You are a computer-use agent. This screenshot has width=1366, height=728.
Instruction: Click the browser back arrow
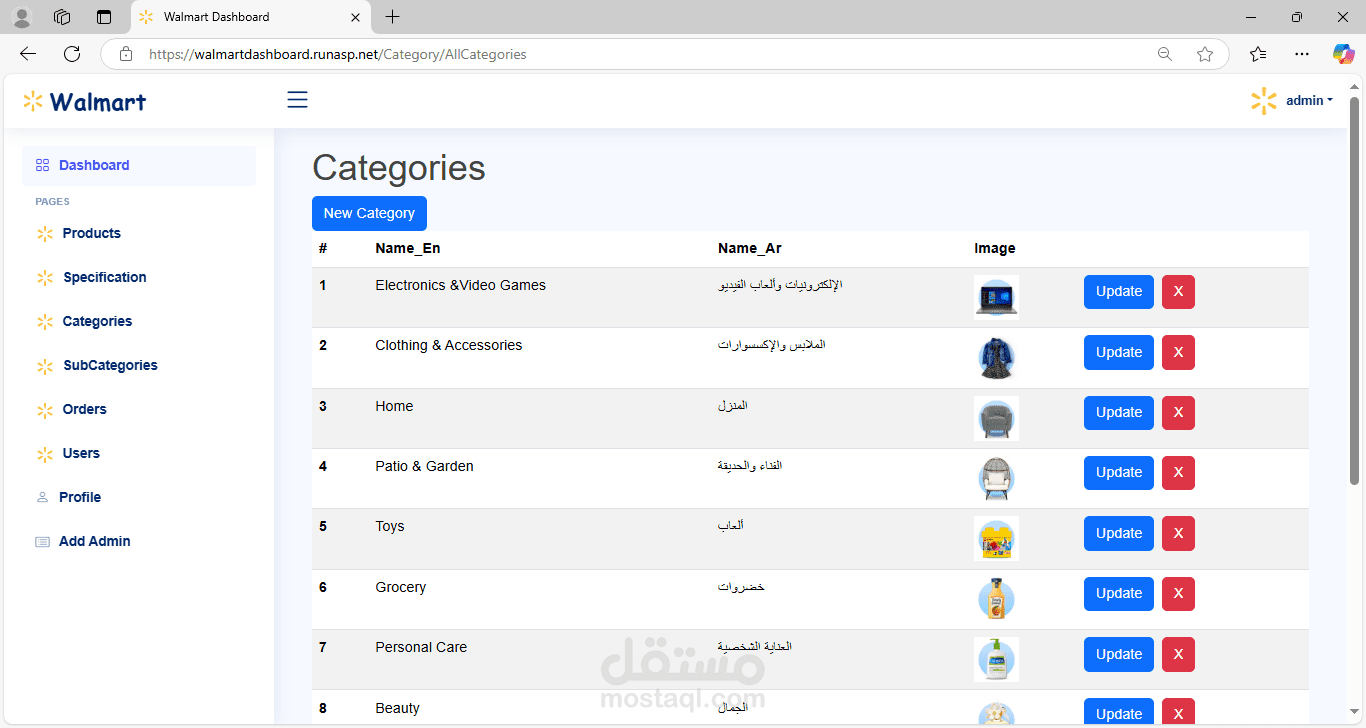click(x=28, y=54)
